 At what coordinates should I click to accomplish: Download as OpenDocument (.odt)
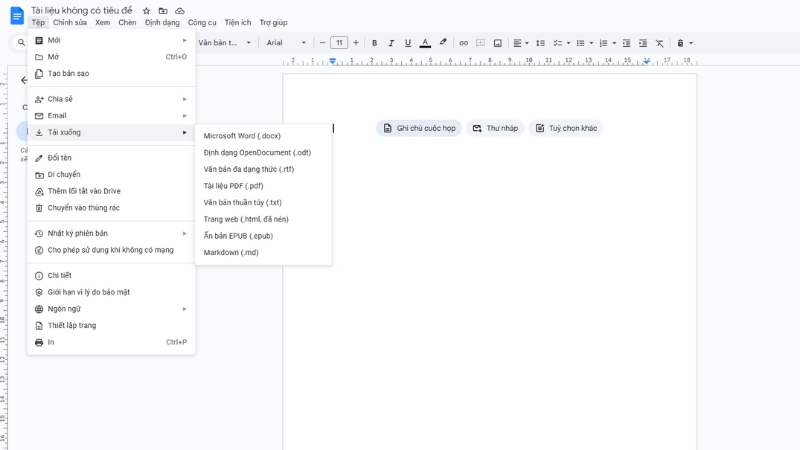[263, 153]
